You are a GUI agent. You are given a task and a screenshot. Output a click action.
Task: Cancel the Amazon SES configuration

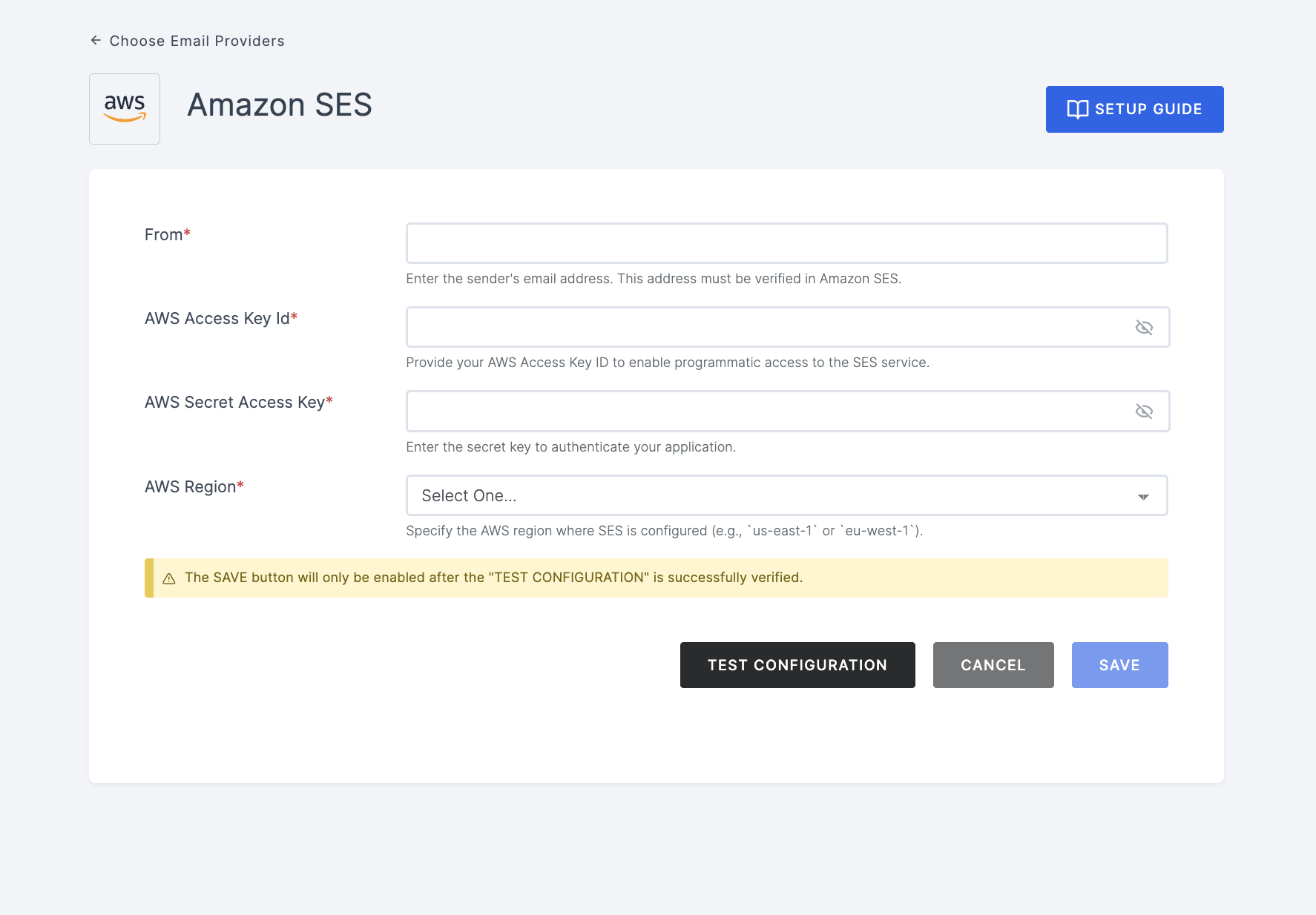(993, 665)
